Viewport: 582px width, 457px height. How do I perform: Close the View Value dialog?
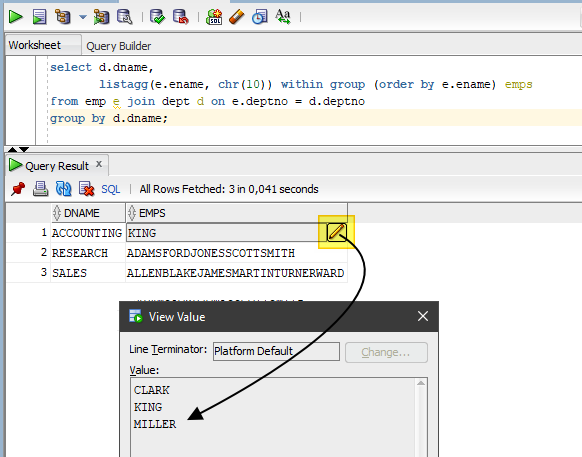(423, 316)
